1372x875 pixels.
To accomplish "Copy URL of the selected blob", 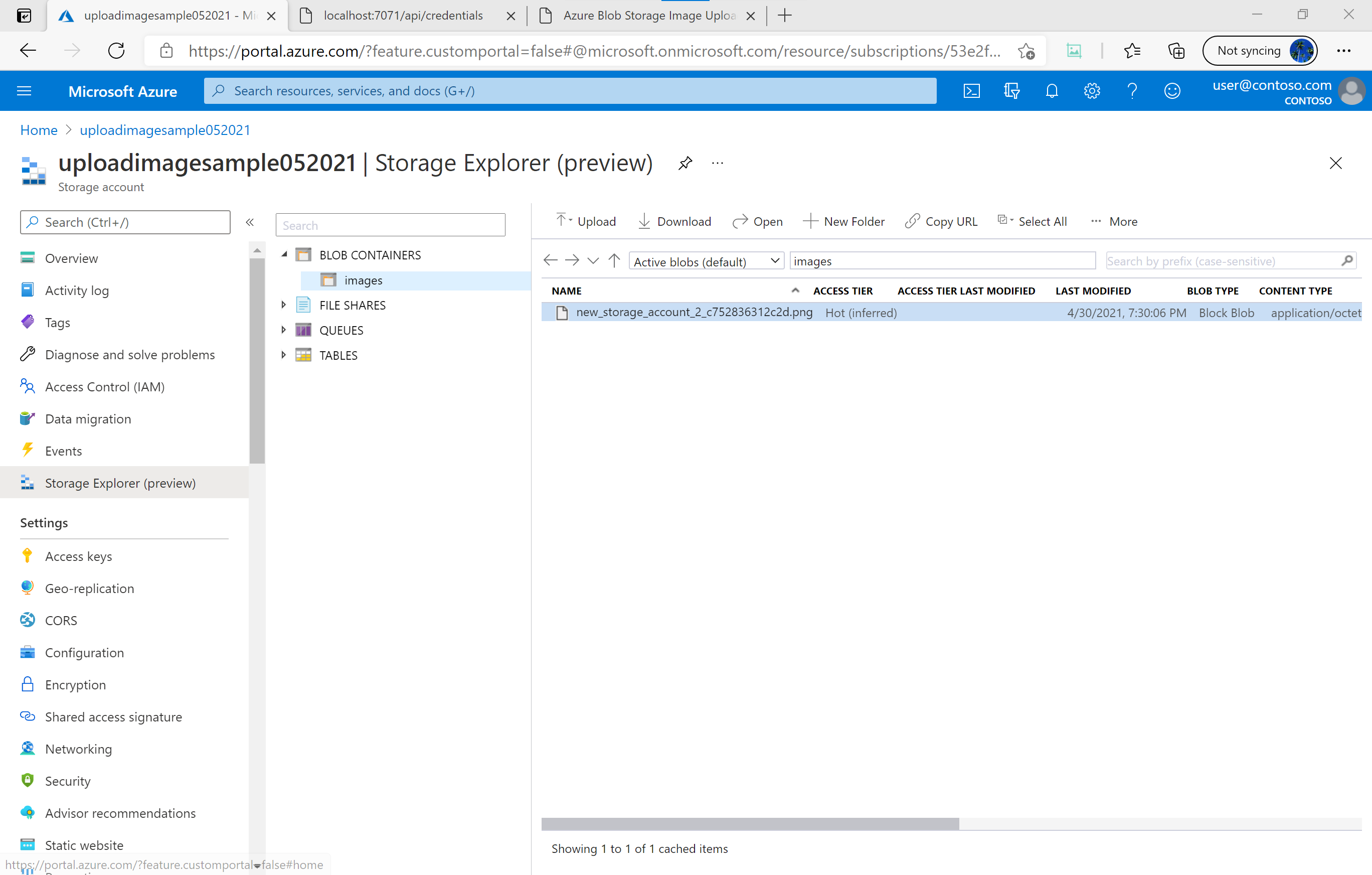I will coord(941,221).
